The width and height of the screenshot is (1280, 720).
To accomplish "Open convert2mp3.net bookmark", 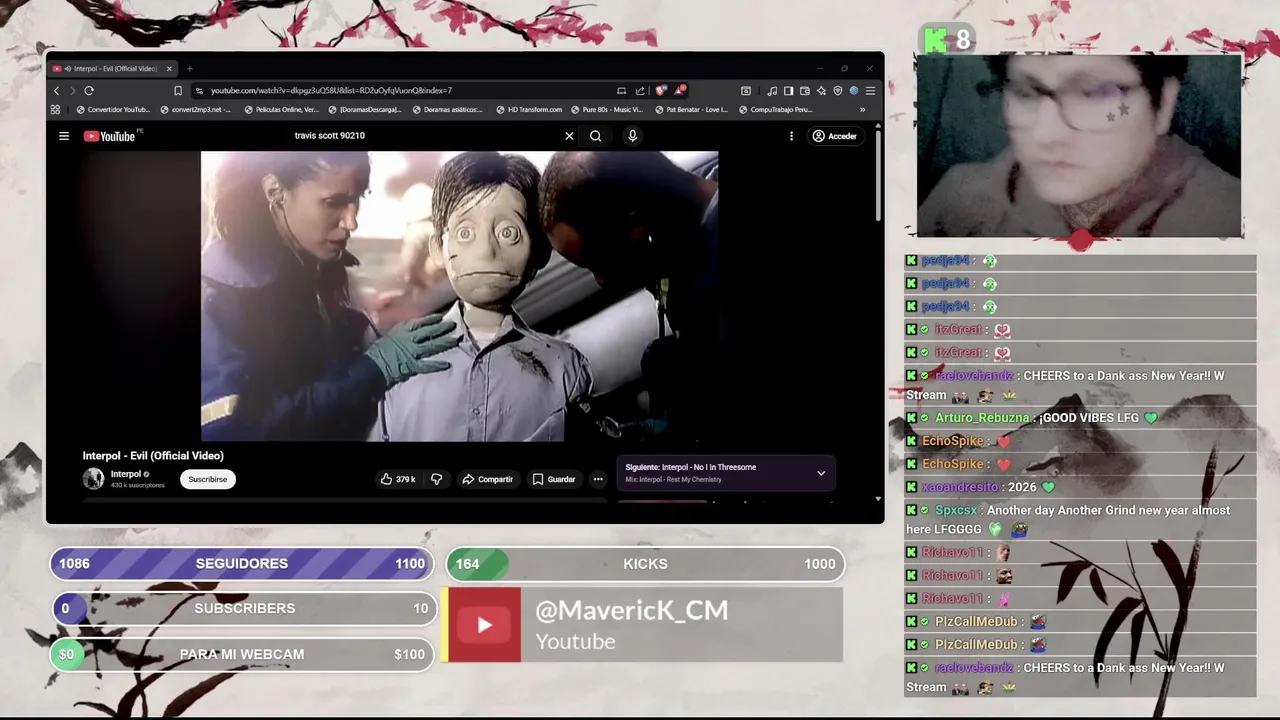I will click(x=196, y=110).
